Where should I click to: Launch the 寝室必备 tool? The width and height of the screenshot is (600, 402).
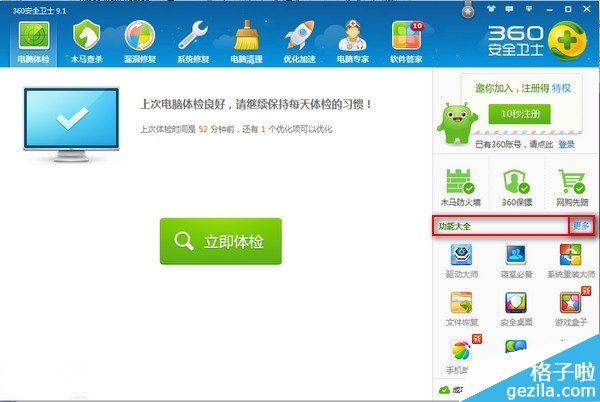tap(516, 261)
